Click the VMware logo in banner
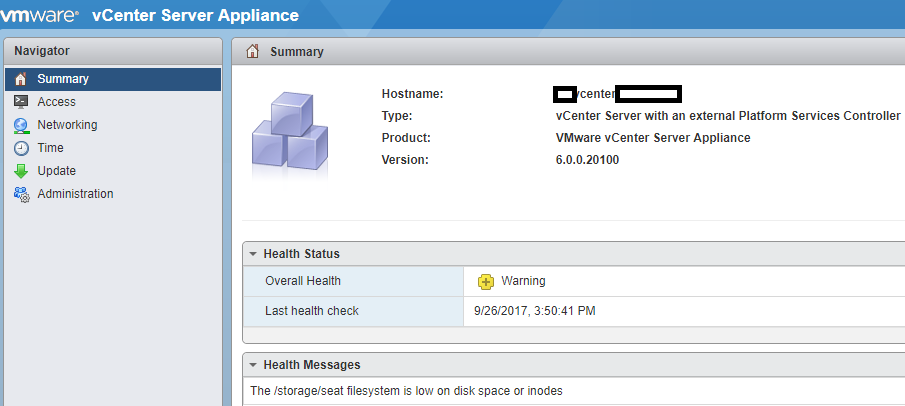The height and width of the screenshot is (406, 905). pos(39,15)
